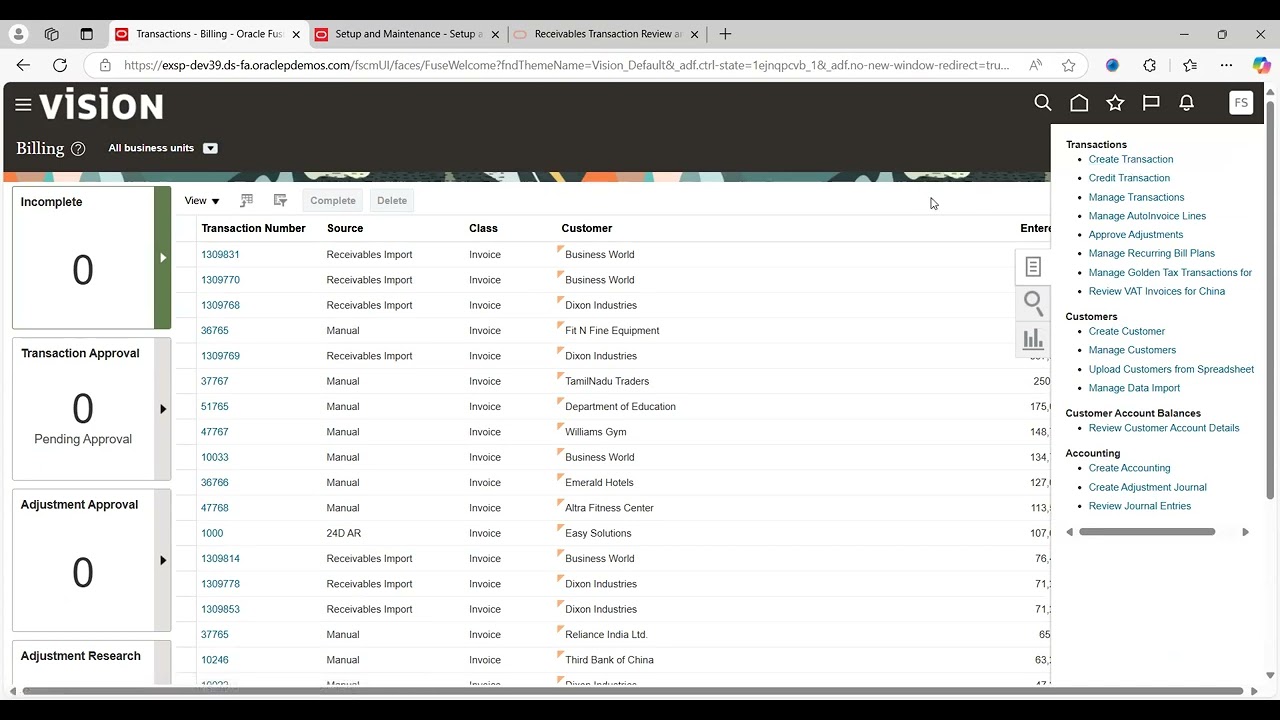
Task: Sort by the Transaction Number column header
Action: (253, 228)
